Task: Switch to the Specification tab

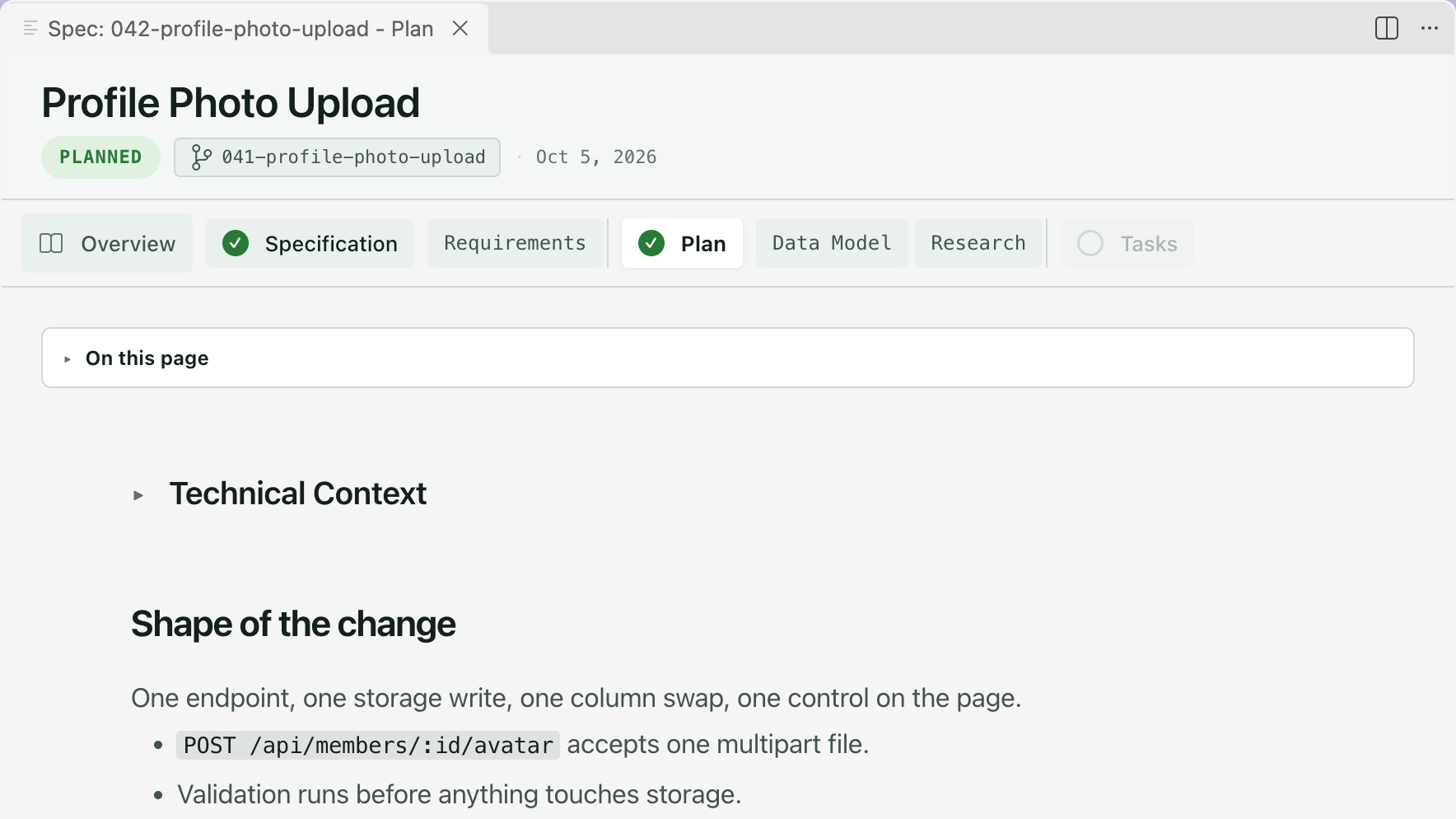Action: point(310,243)
